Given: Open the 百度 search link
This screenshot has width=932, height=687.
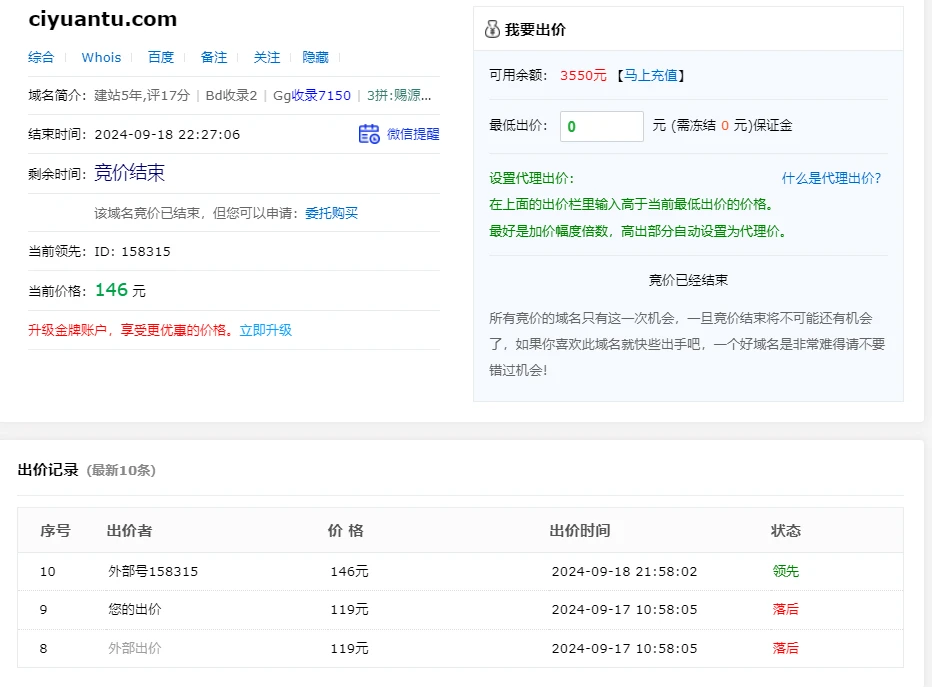Looking at the screenshot, I should coord(161,57).
